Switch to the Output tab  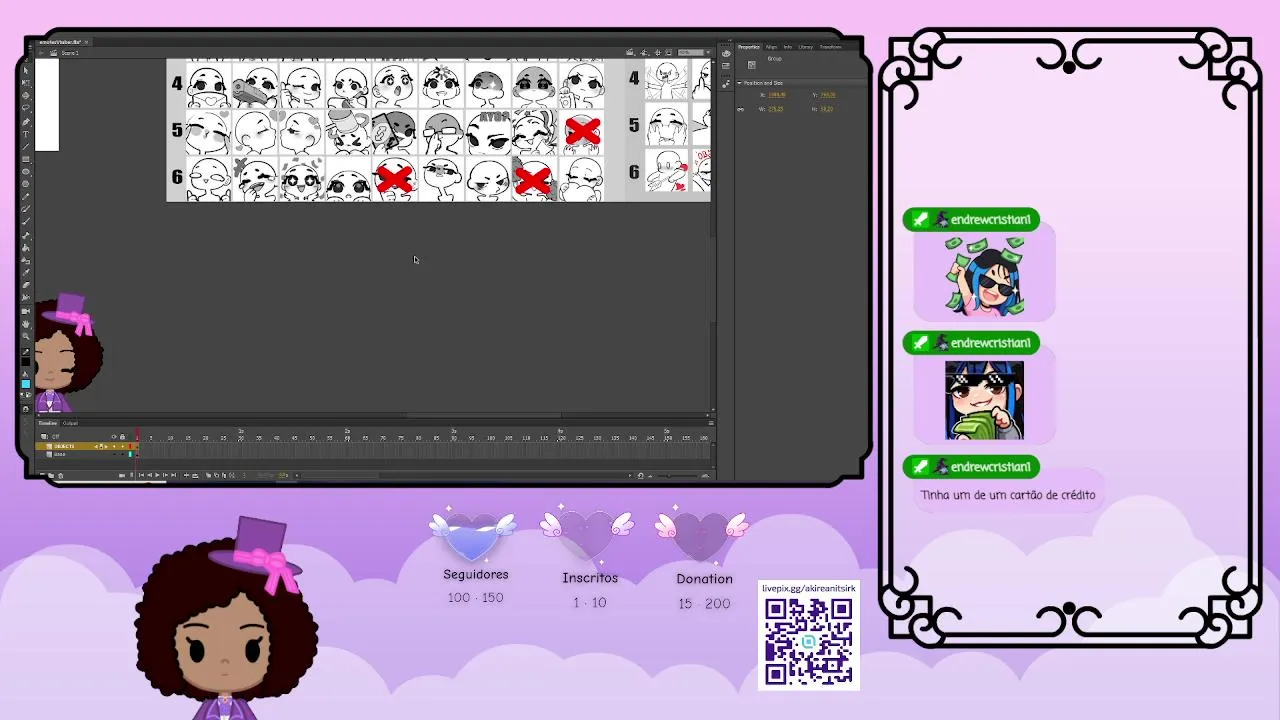click(x=70, y=423)
